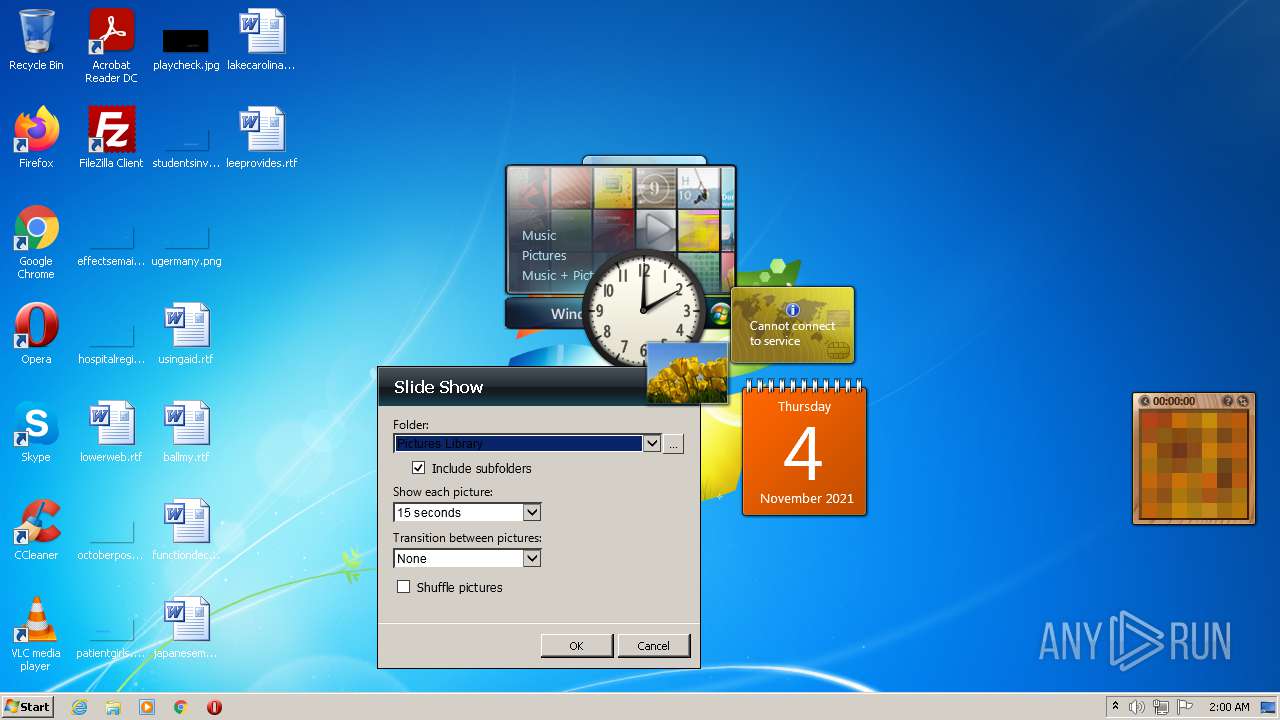Open Acrobat Reader DC shortcut

[111, 46]
